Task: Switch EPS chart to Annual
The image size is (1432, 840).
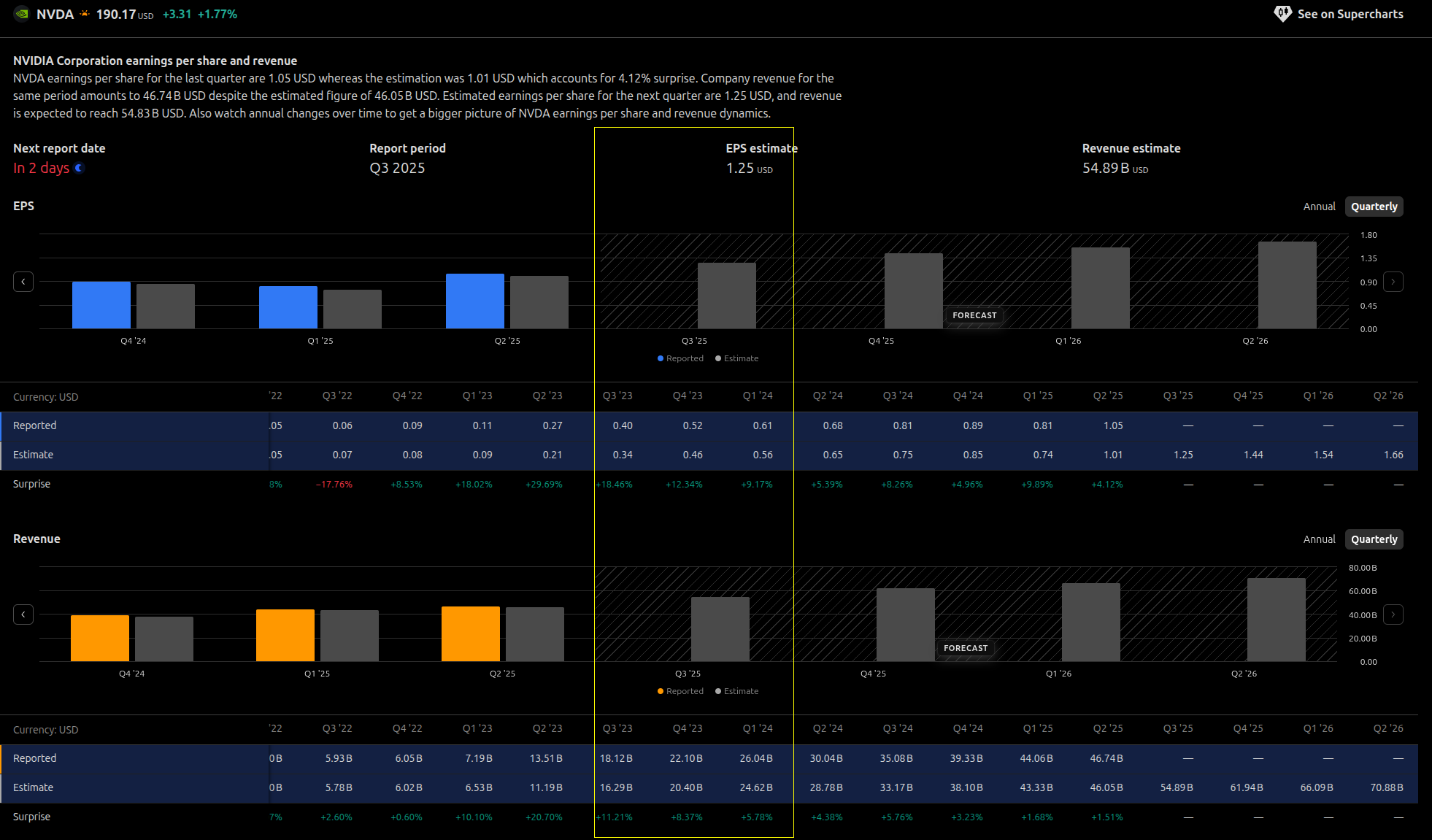Action: [1319, 207]
